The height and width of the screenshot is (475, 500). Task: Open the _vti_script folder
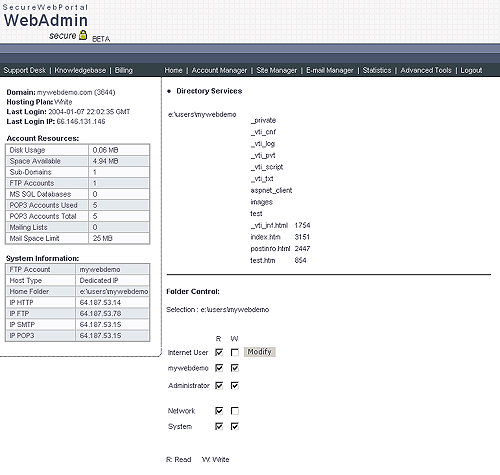(267, 167)
